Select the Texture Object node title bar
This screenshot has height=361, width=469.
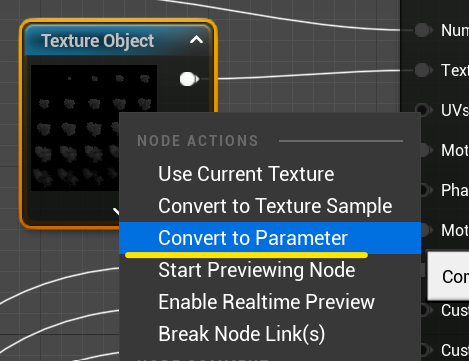(117, 40)
